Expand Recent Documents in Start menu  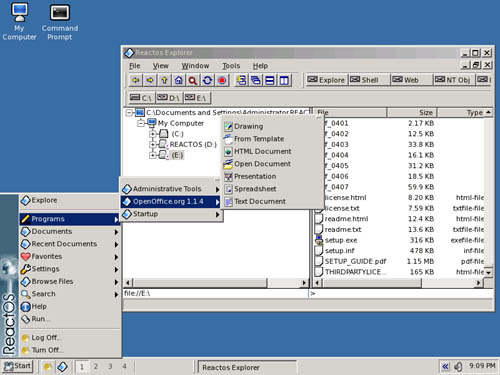point(69,244)
